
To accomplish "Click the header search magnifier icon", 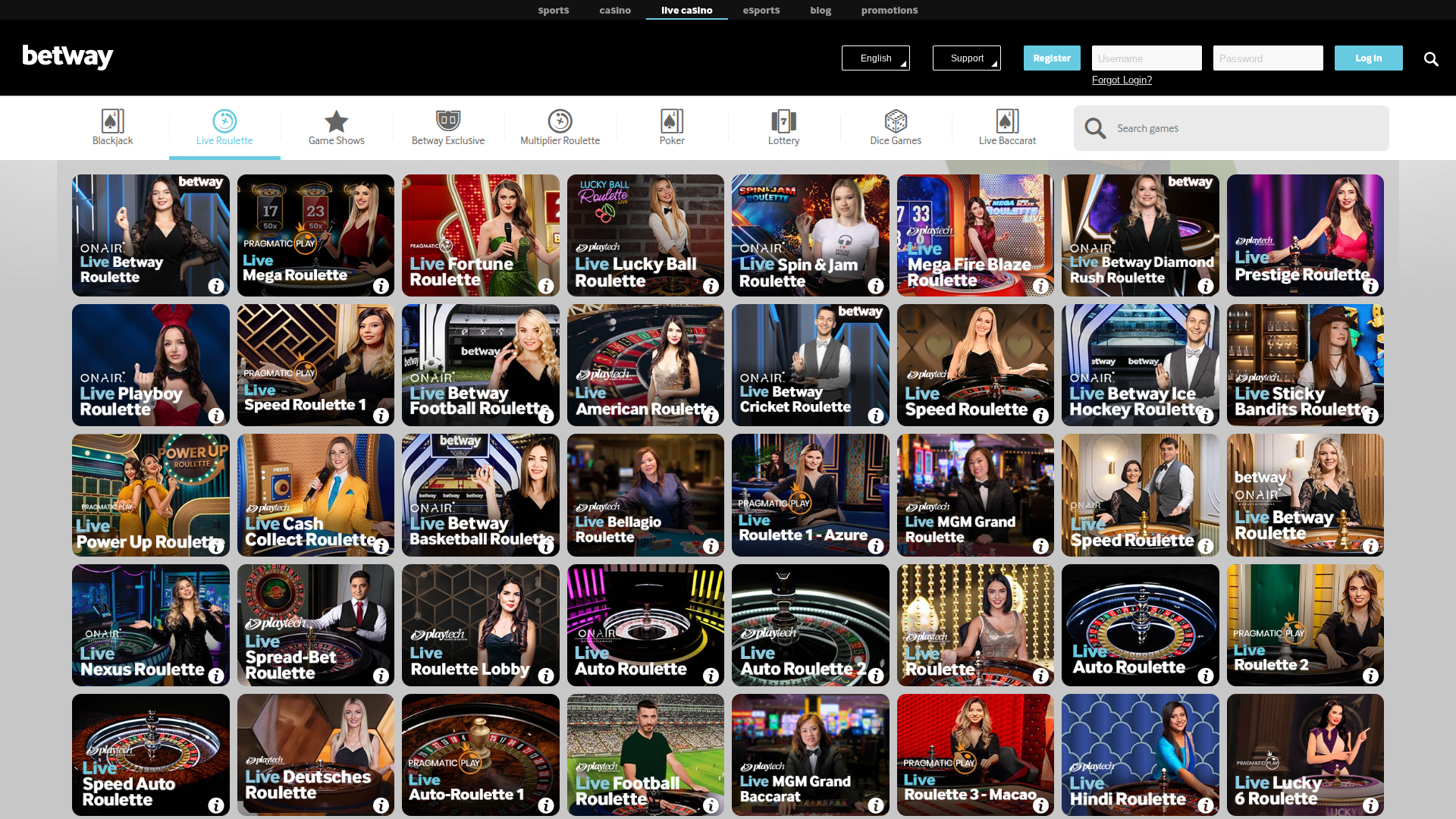I will [x=1431, y=58].
